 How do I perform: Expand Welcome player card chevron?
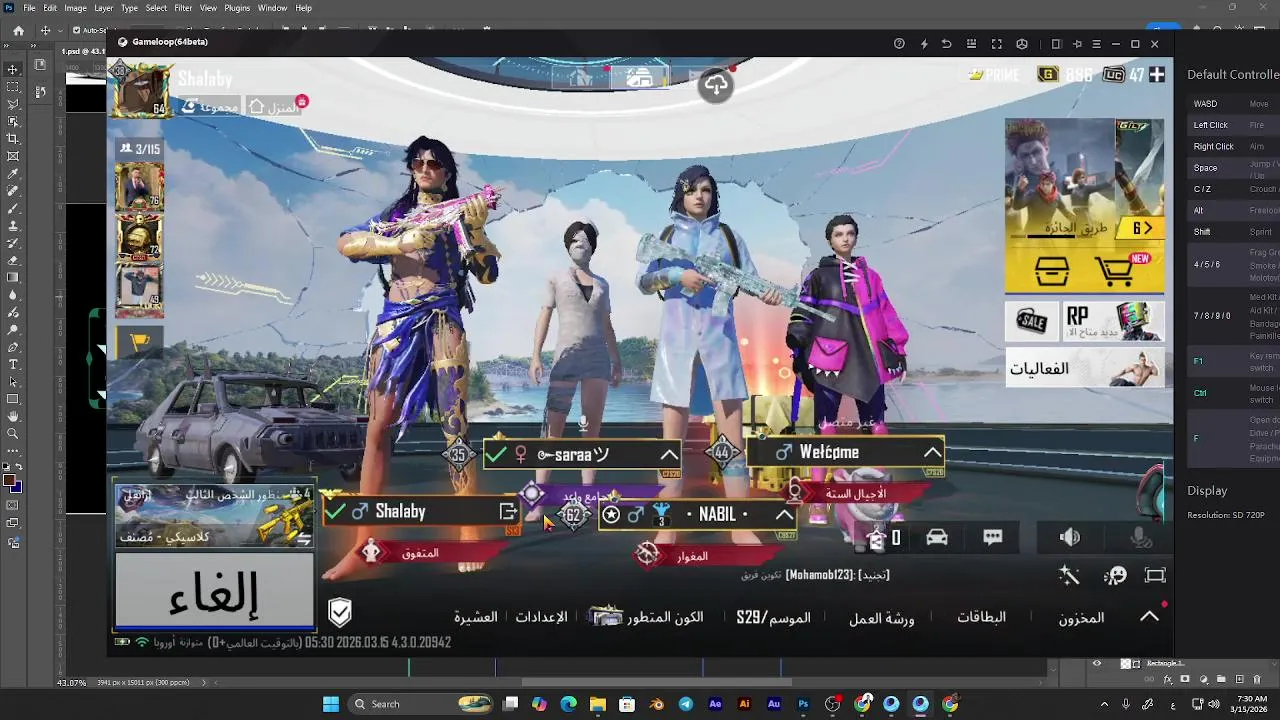click(x=931, y=453)
